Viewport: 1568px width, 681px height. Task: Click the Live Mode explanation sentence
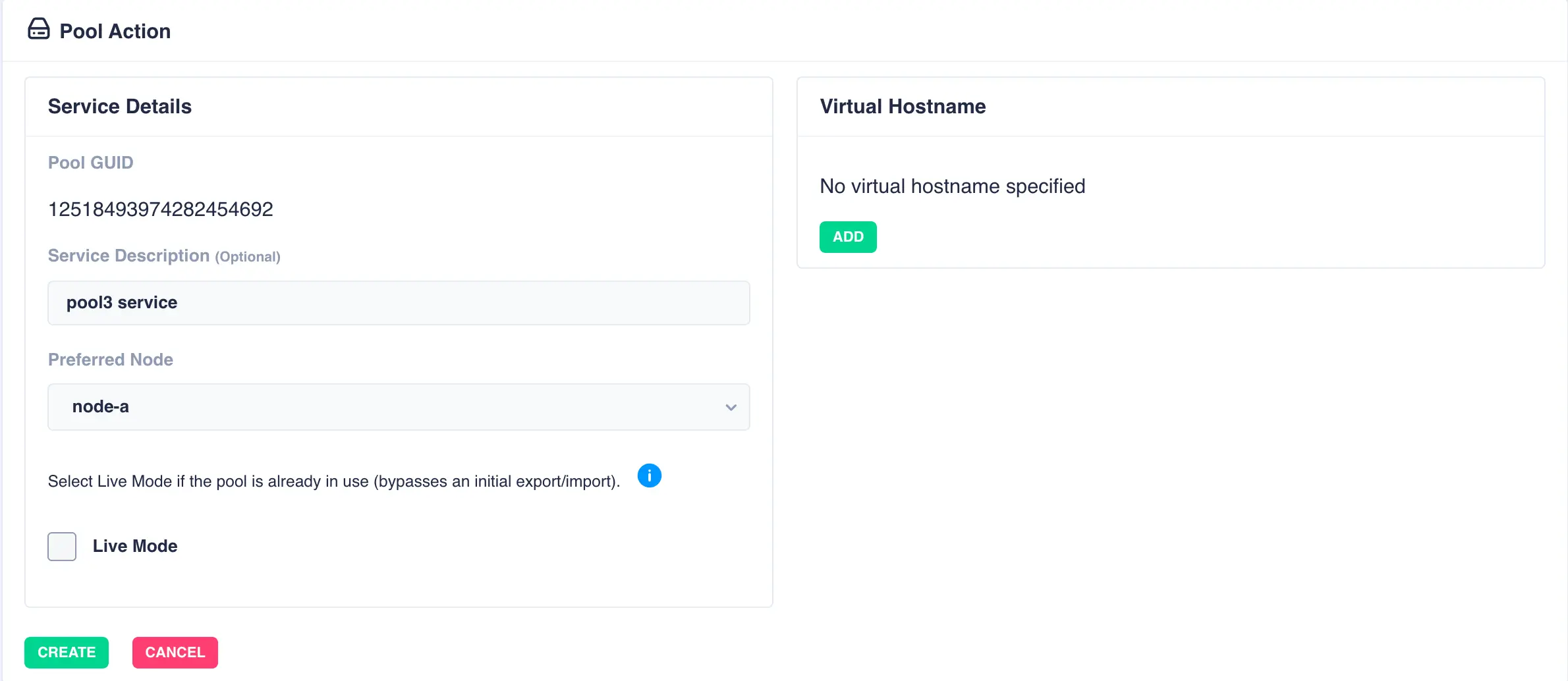click(333, 481)
